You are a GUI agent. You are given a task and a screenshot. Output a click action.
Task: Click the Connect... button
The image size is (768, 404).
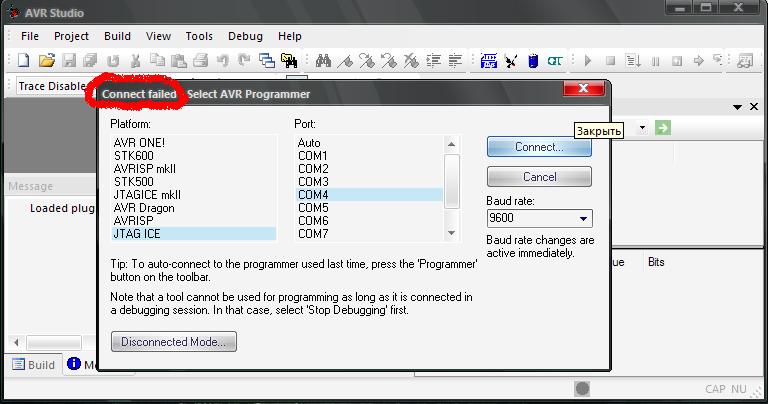(539, 147)
